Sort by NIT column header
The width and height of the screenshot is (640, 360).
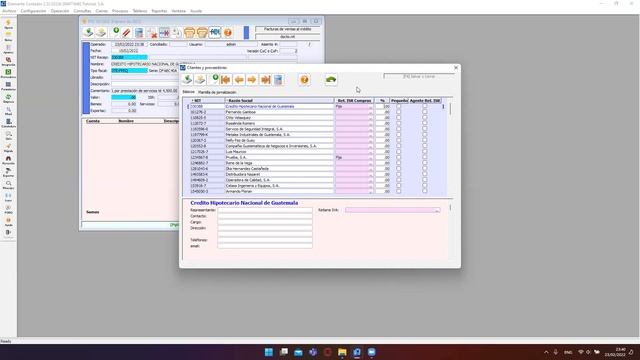pos(207,100)
